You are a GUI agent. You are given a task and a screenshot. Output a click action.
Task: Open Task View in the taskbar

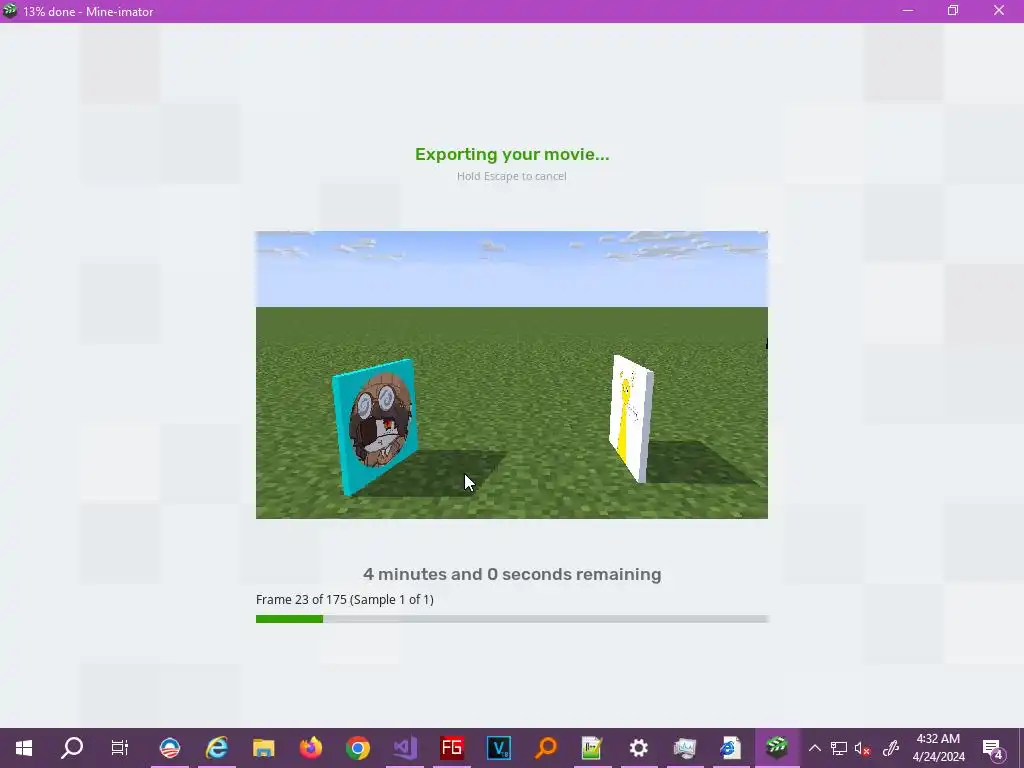pyautogui.click(x=120, y=748)
